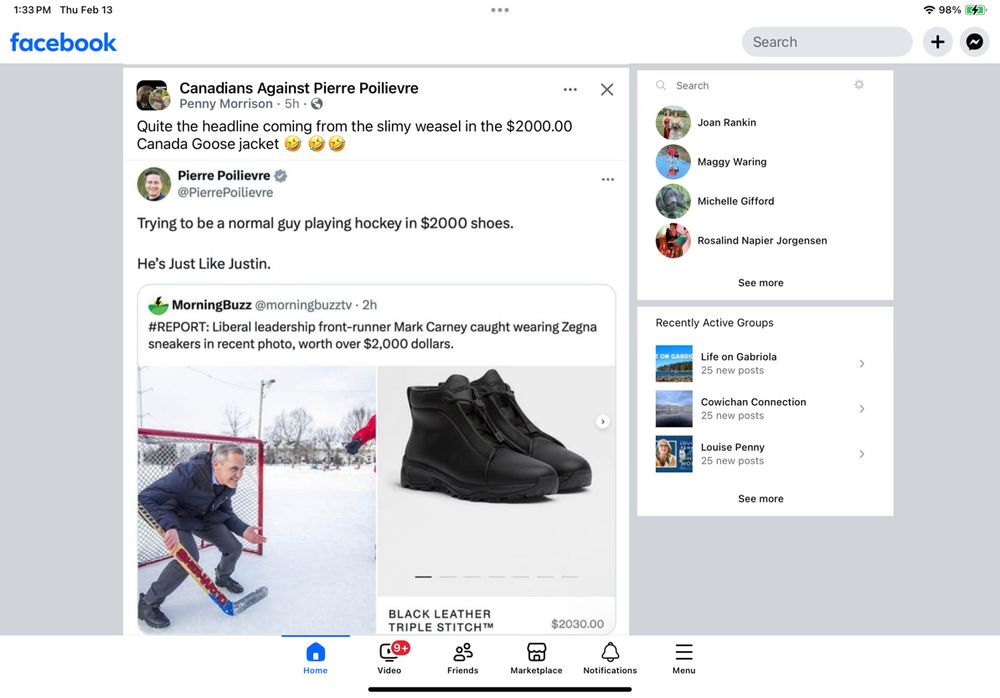Switch to the Video tab

click(x=389, y=658)
